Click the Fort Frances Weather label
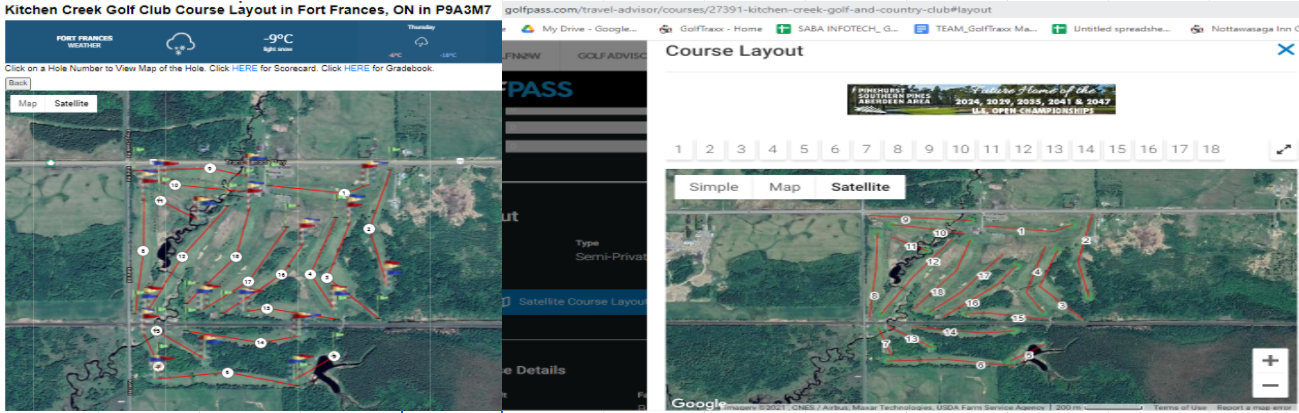The width and height of the screenshot is (1299, 413). (x=84, y=41)
